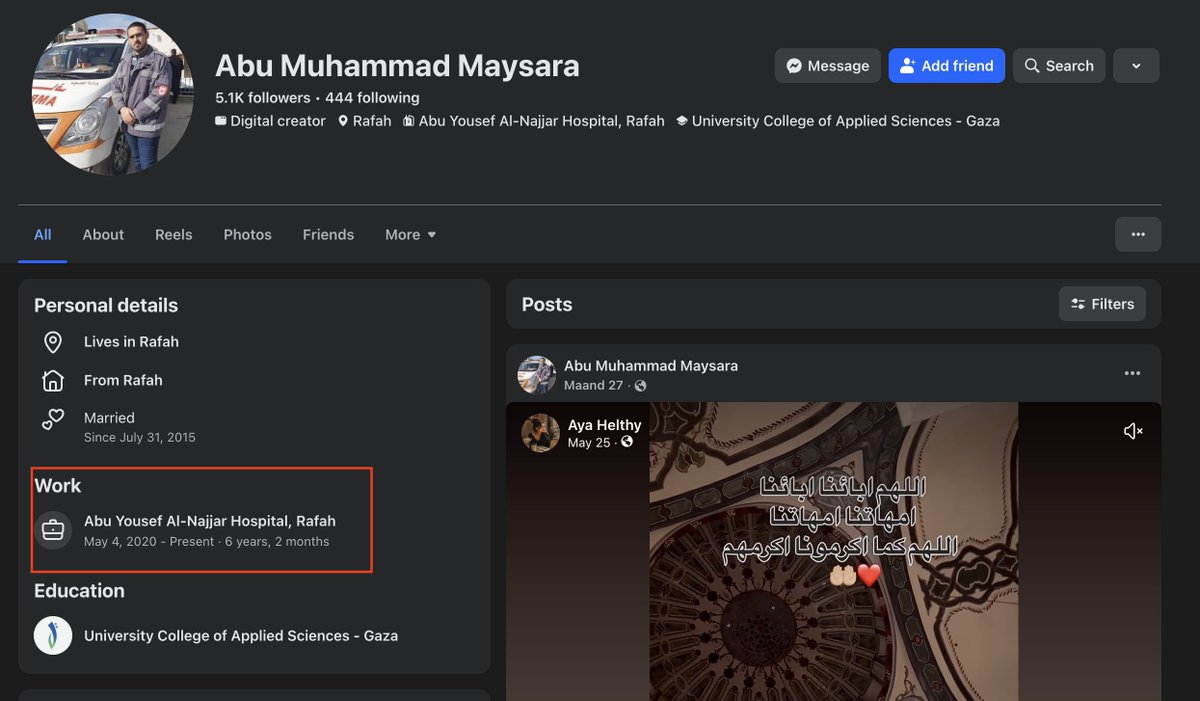Image resolution: width=1200 pixels, height=701 pixels.
Task: Click the home icon beside From Rafah
Action: point(53,380)
